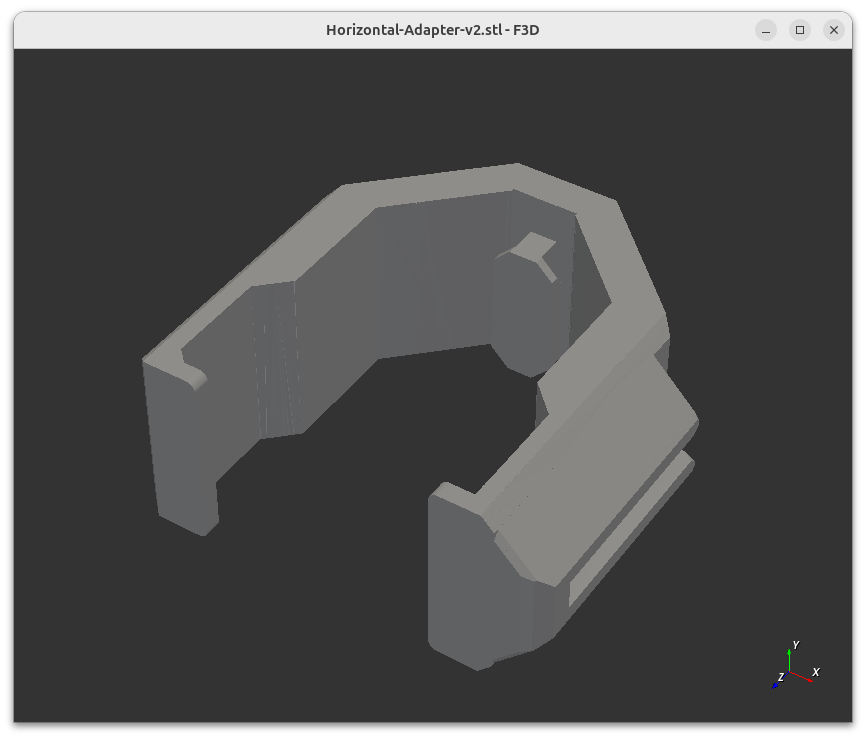This screenshot has width=866, height=739.
Task: Click the origin of the orientation axes gizmo
Action: [x=790, y=672]
